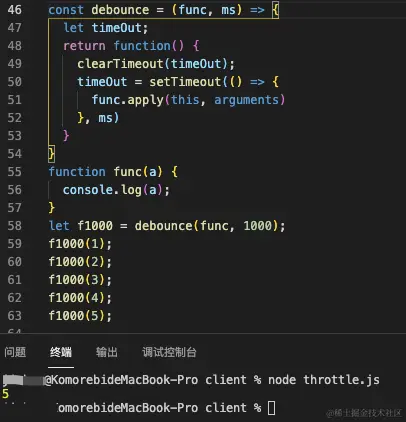Image resolution: width=406 pixels, height=422 pixels.
Task: Click setTimeout on line 50
Action: (185, 82)
